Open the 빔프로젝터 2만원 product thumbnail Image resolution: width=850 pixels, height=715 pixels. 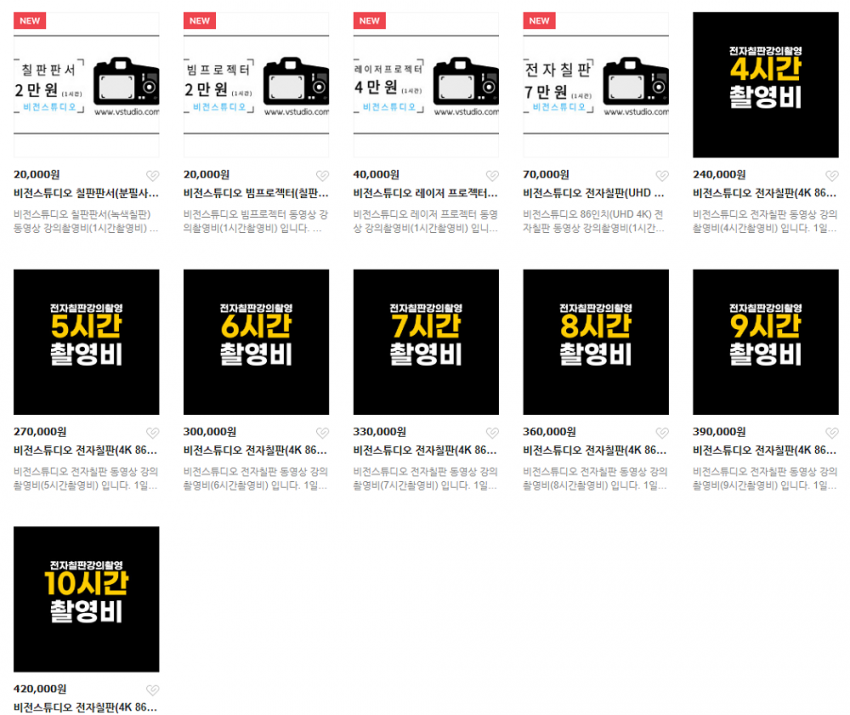point(256,85)
